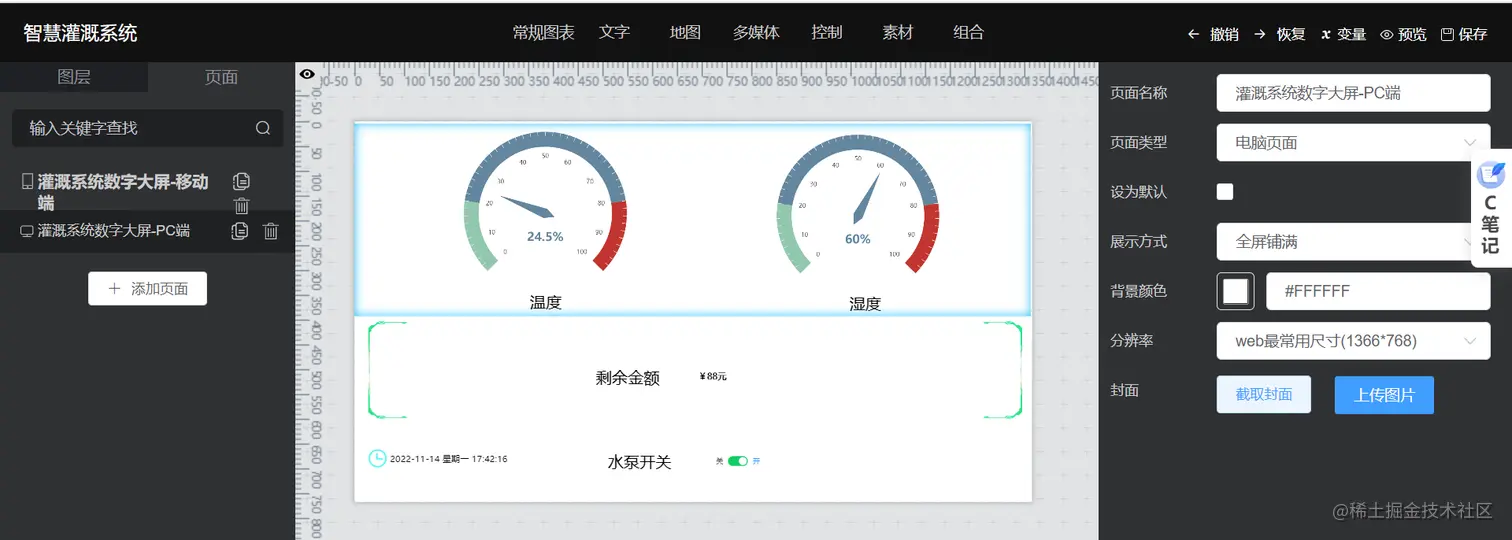Select the 湿度 humidity gauge widget
The height and width of the screenshot is (540, 1512).
858,205
